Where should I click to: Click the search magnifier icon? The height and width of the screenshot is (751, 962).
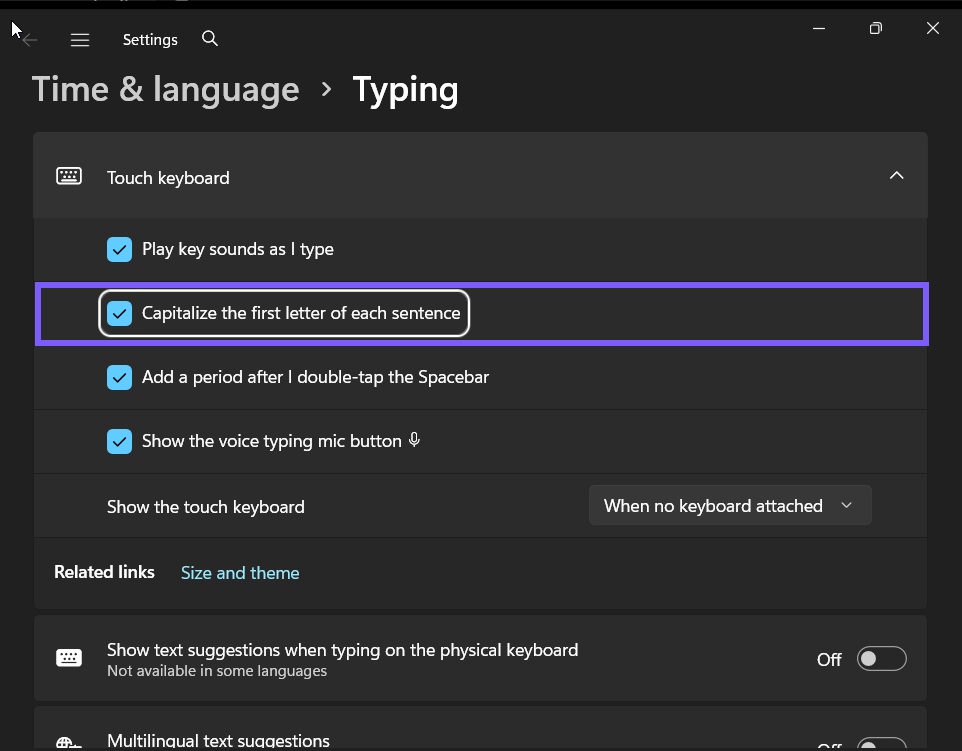(210, 39)
